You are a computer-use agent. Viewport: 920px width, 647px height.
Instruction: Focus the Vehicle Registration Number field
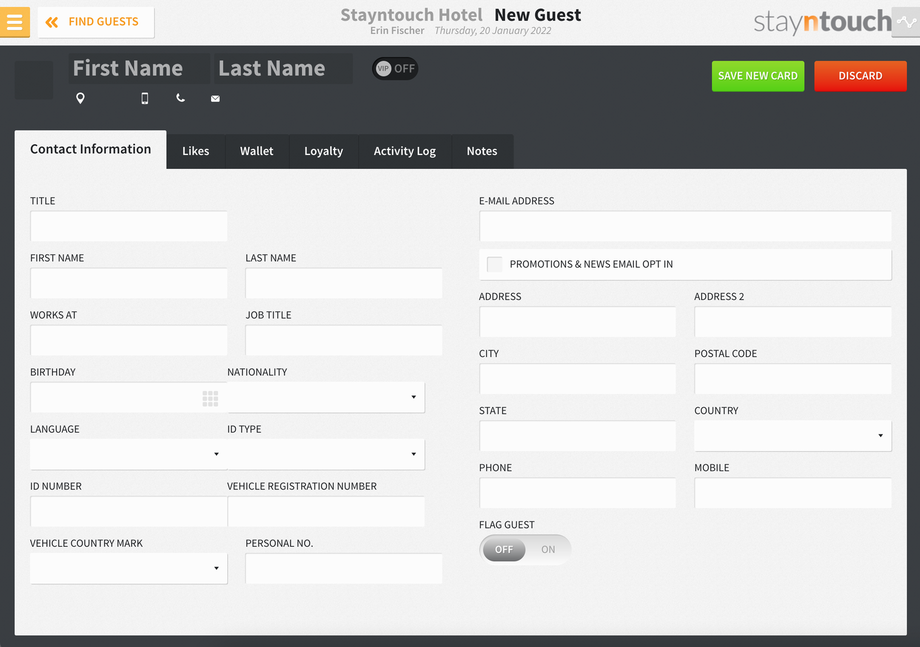tap(326, 511)
